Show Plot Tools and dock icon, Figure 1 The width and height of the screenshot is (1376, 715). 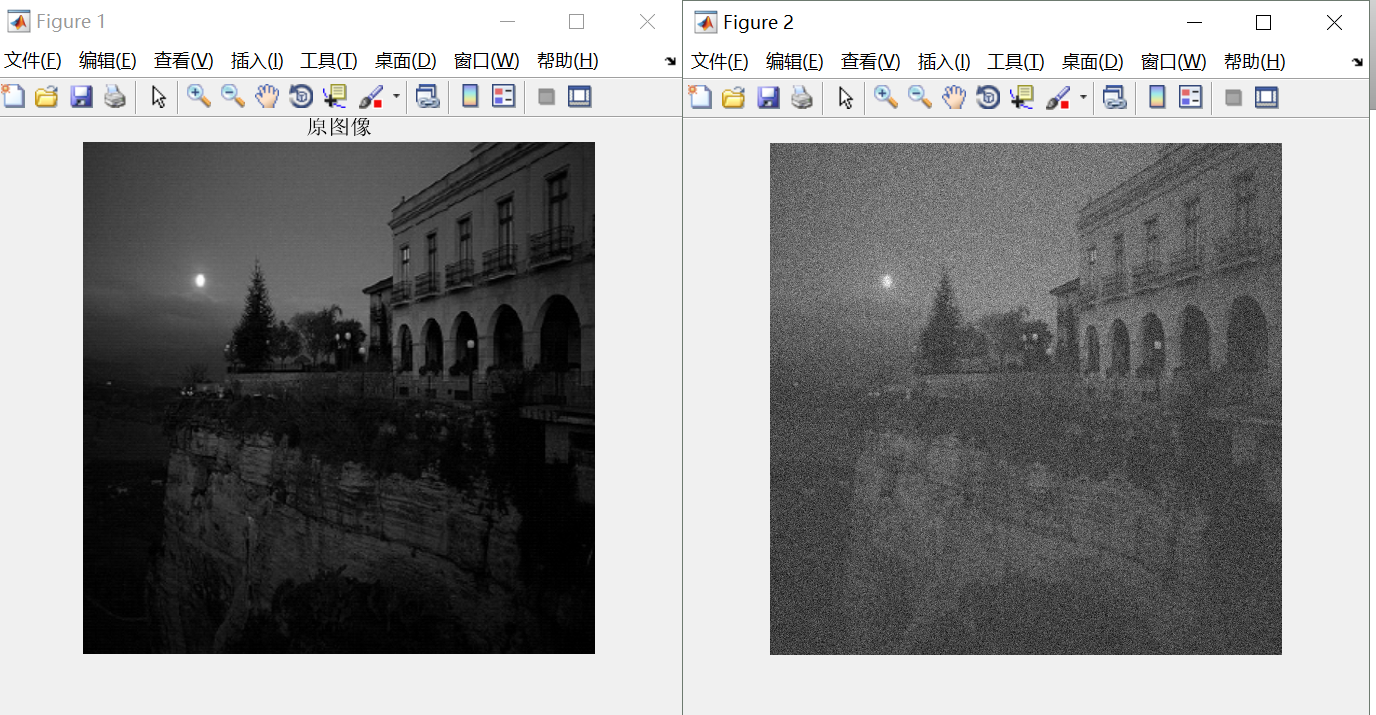coord(580,97)
